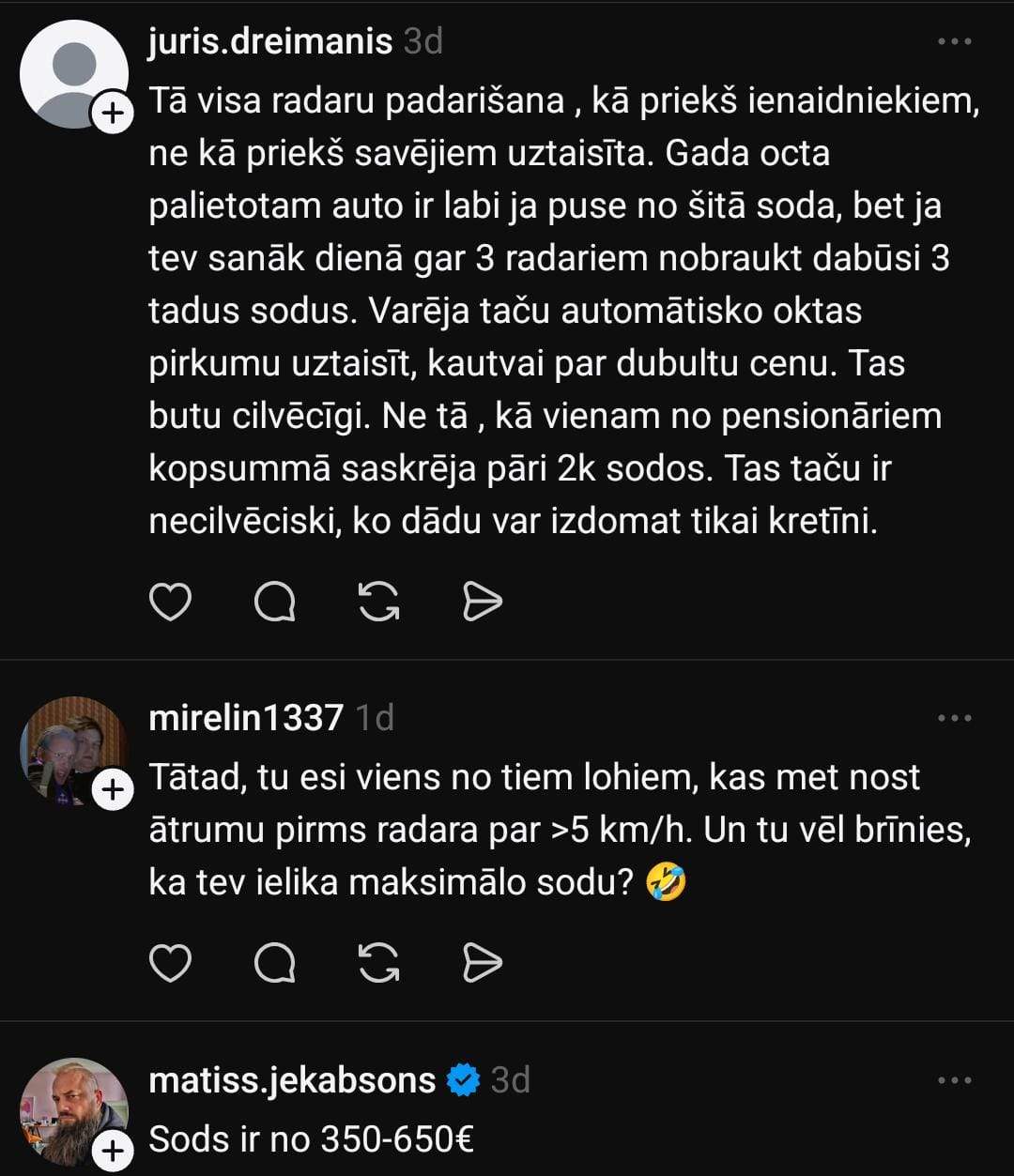Open more options for juris.dreimanis's post
This screenshot has height=1176, width=1014.
pos(955,42)
